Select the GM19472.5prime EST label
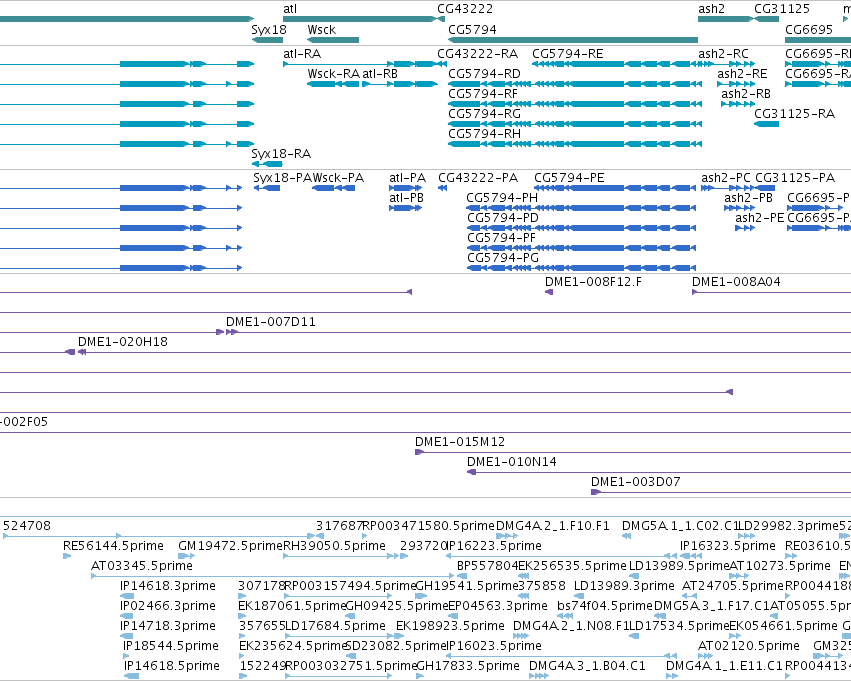The height and width of the screenshot is (681, 851). click(x=231, y=546)
